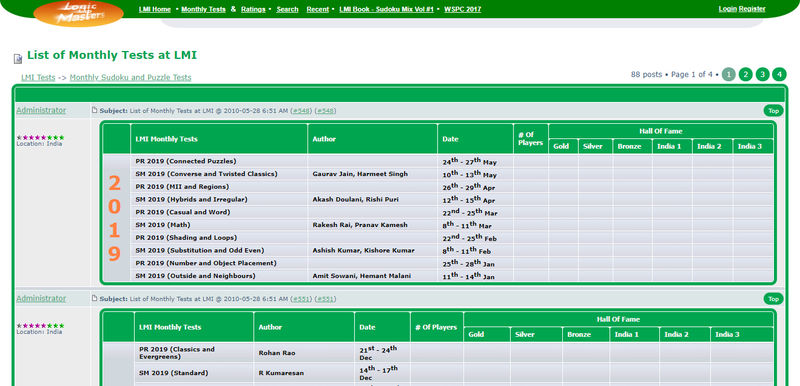
Task: Click author R Kumaresan
Action: click(x=281, y=373)
